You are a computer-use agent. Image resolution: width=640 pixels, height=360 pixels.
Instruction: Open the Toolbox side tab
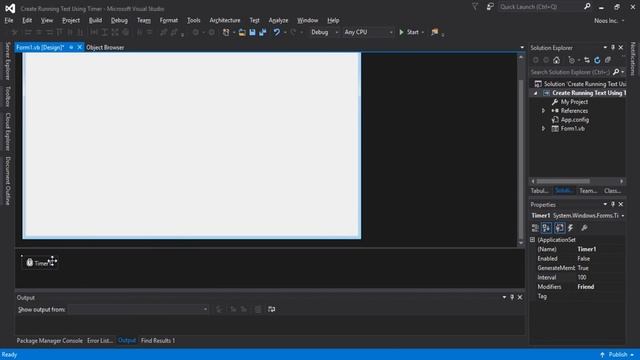[x=7, y=96]
